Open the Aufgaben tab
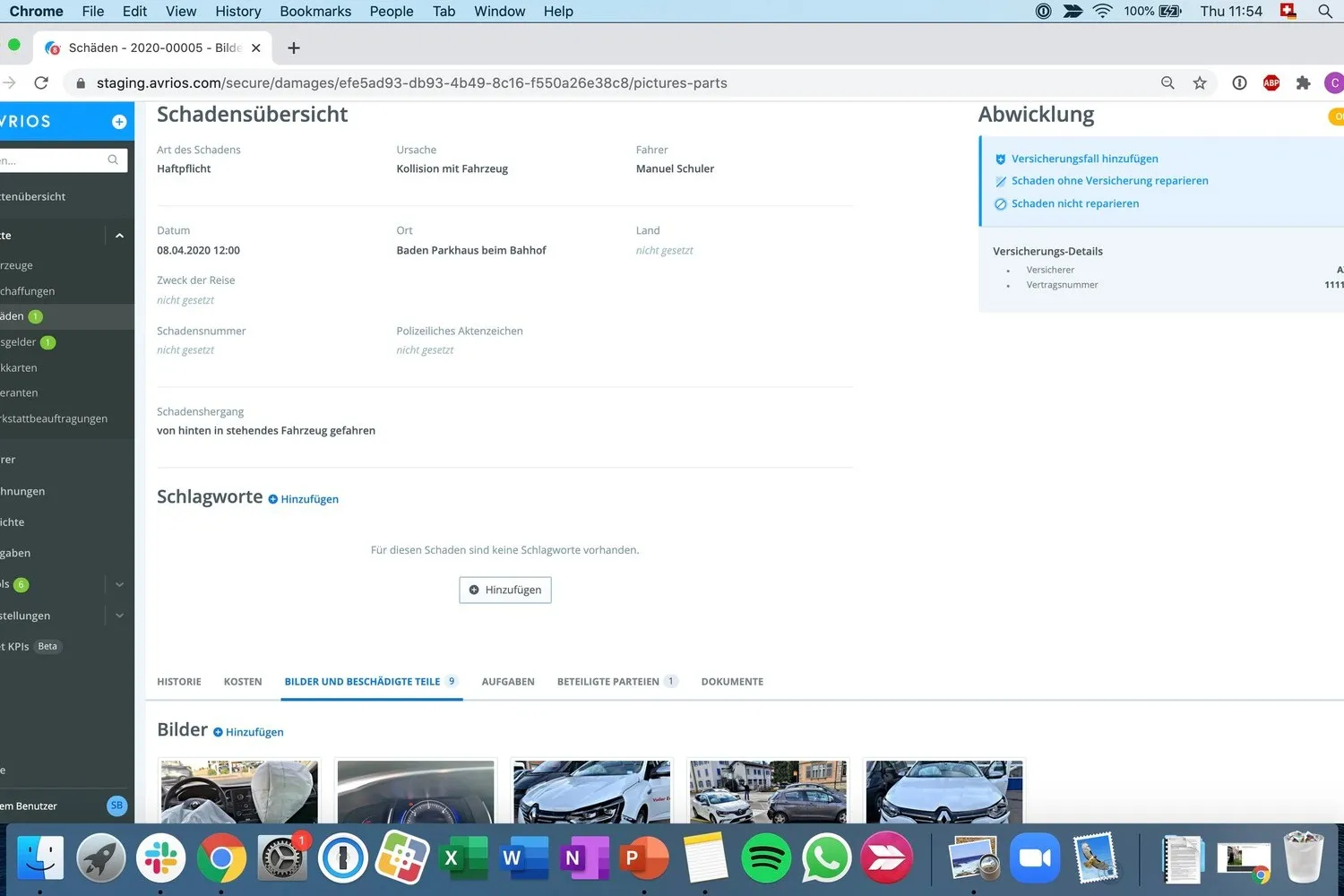 508,682
